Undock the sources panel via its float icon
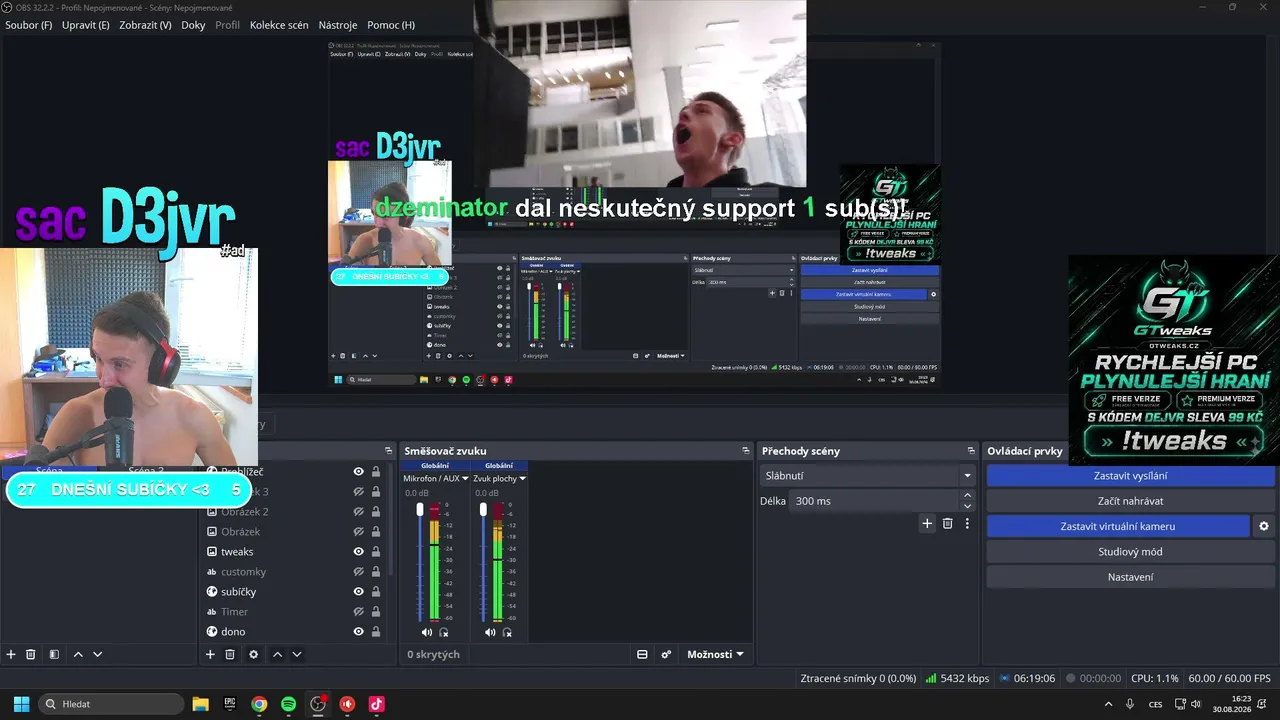This screenshot has width=1280, height=720. 388,451
